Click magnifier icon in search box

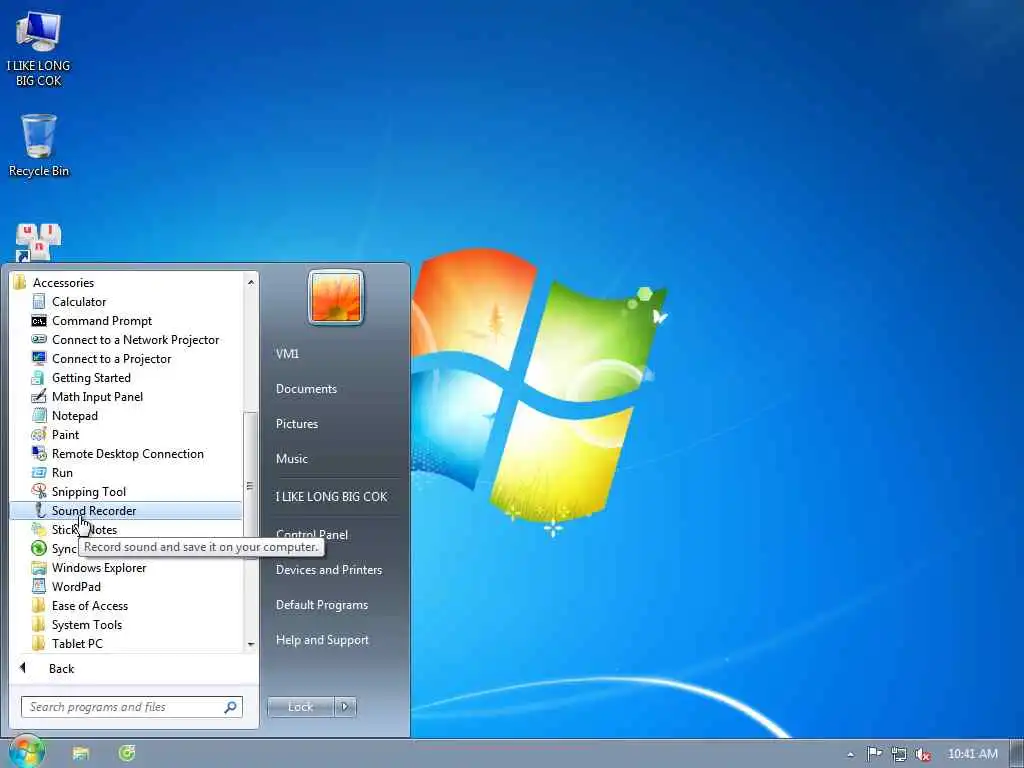231,707
